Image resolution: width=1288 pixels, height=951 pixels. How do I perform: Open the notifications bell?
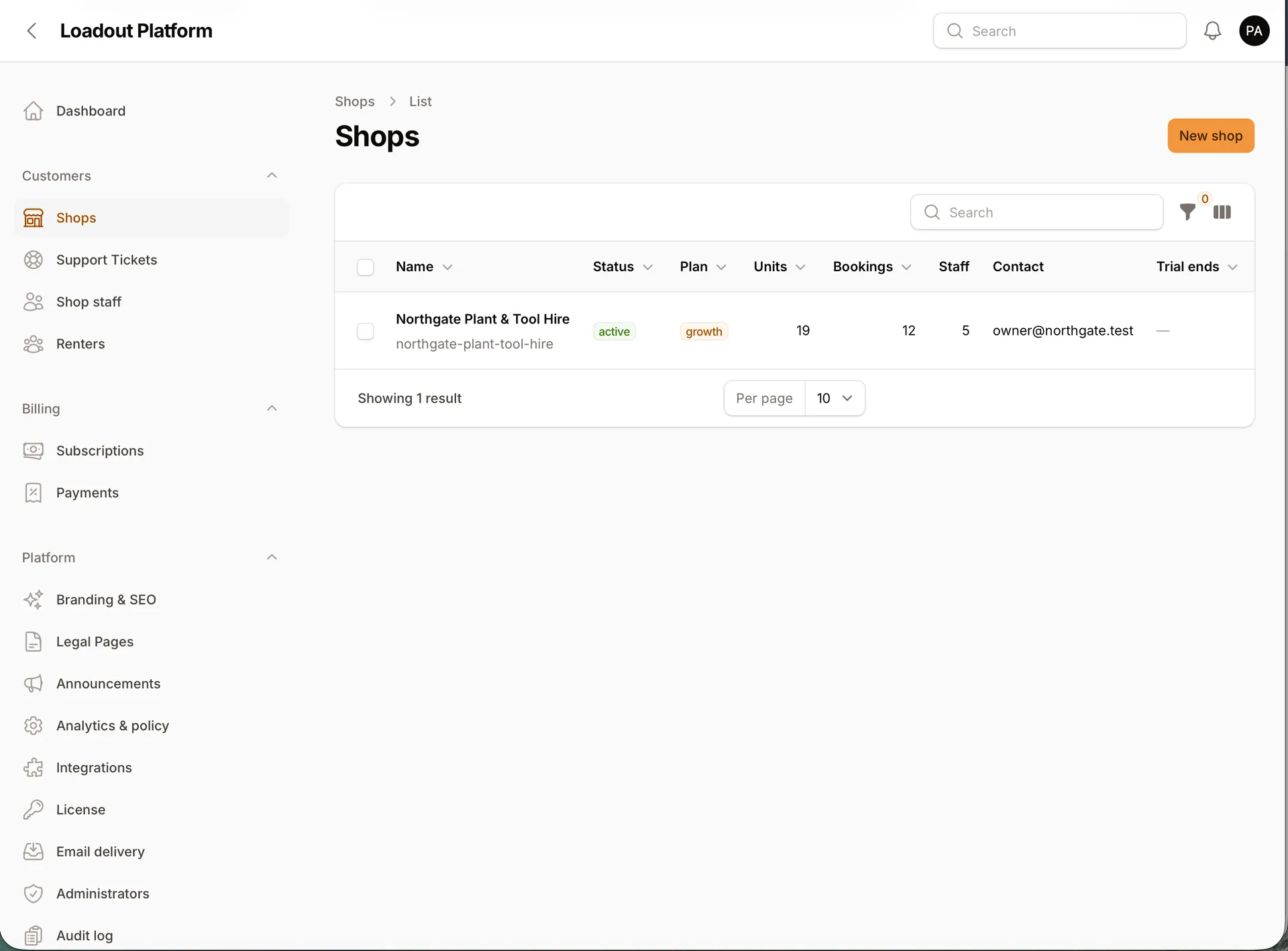click(1212, 31)
